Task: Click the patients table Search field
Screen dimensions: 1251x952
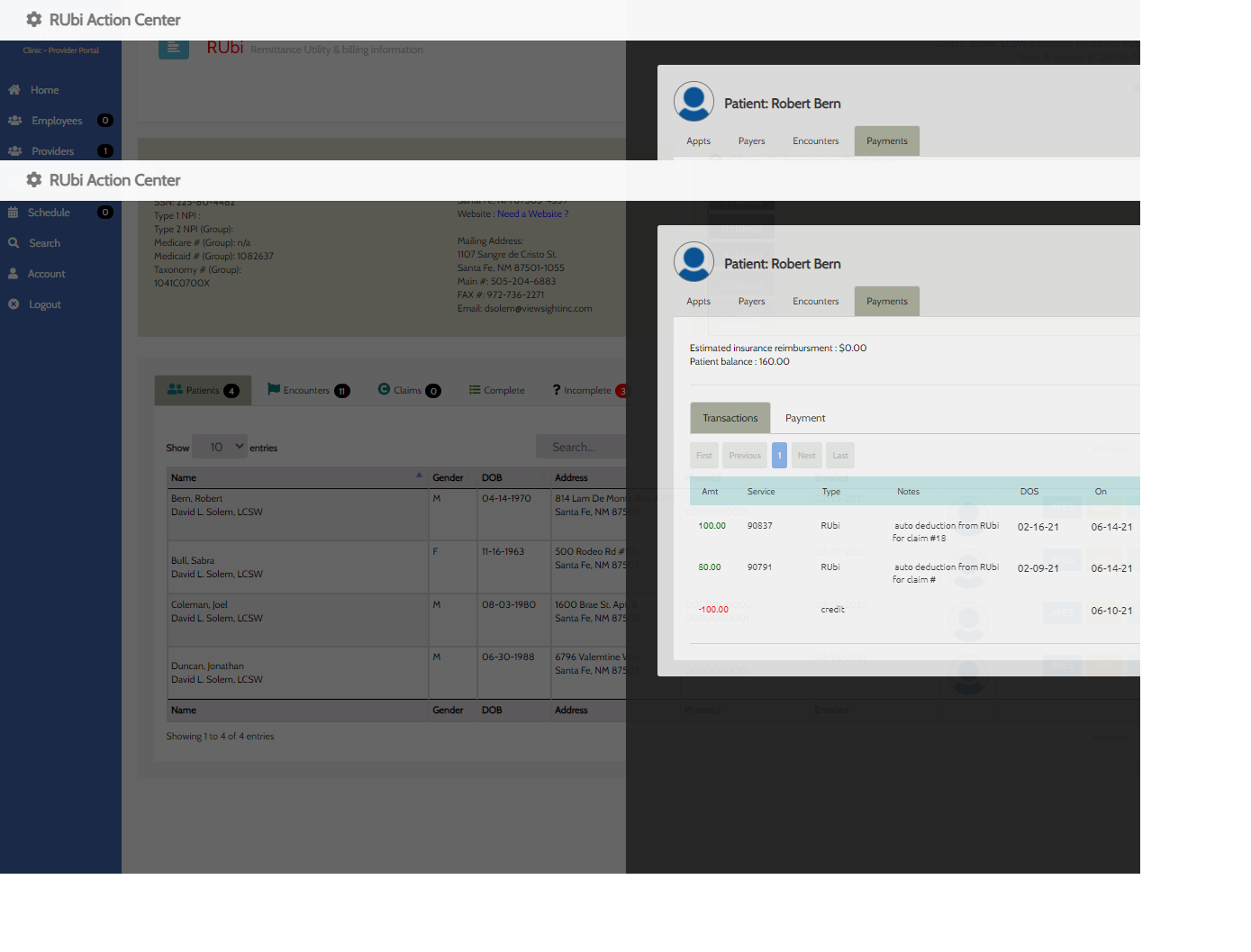Action: [x=581, y=447]
